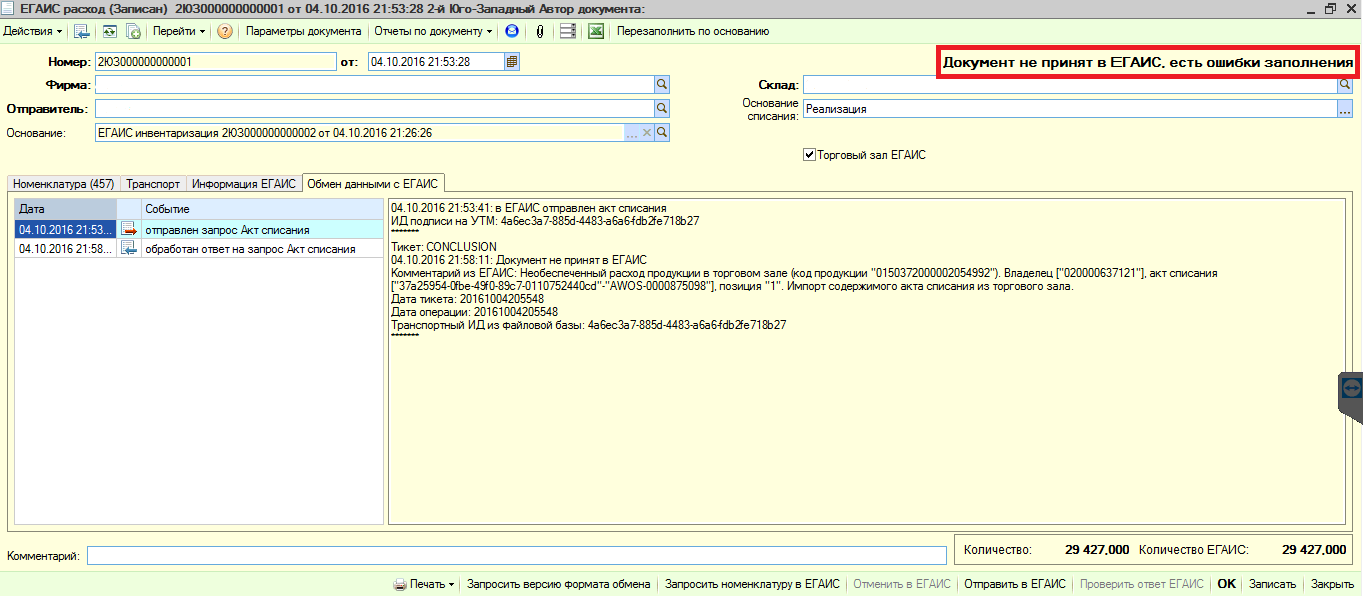Open attached files via paperclip icon
This screenshot has height=596, width=1363.
coord(540,31)
